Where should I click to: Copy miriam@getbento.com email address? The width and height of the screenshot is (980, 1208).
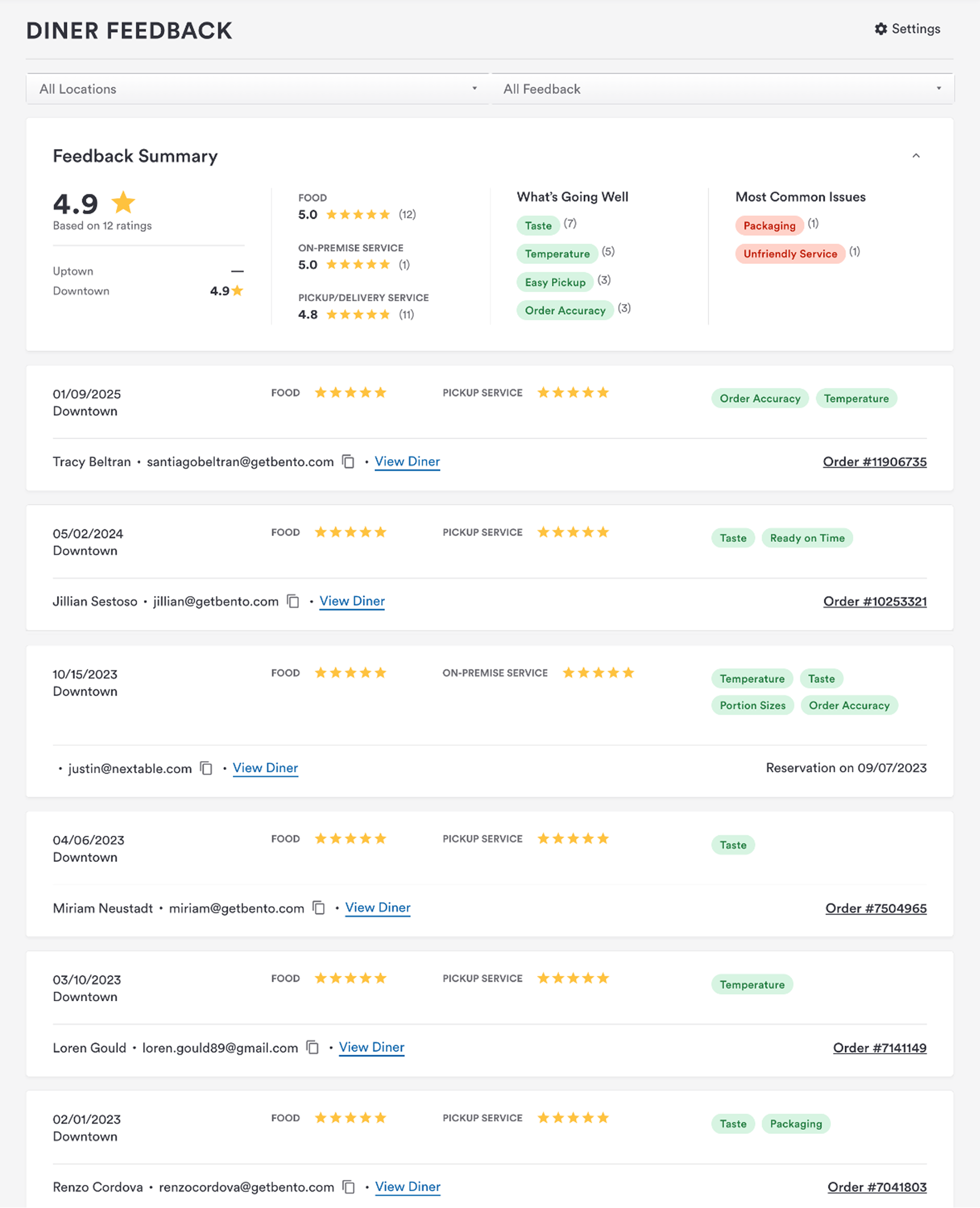click(x=319, y=908)
